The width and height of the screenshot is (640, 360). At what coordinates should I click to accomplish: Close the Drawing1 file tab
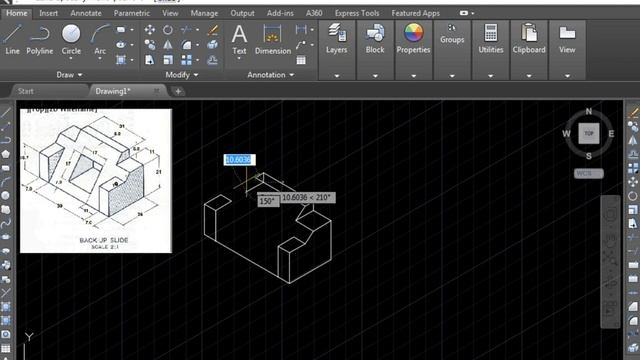click(x=157, y=91)
